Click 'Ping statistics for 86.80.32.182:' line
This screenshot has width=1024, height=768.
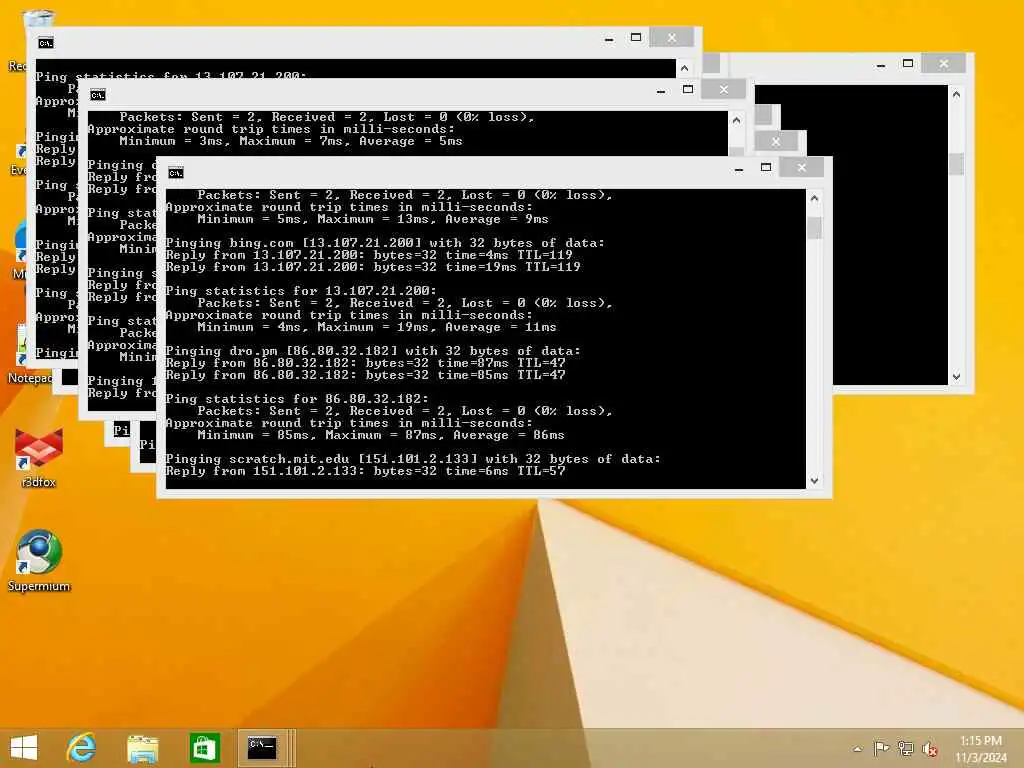[297, 398]
